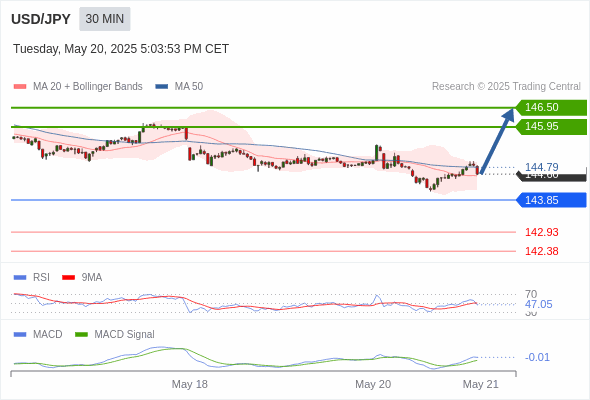This screenshot has width=590, height=400.
Task: Toggle the MA 50 legend entry
Action: pos(179,87)
